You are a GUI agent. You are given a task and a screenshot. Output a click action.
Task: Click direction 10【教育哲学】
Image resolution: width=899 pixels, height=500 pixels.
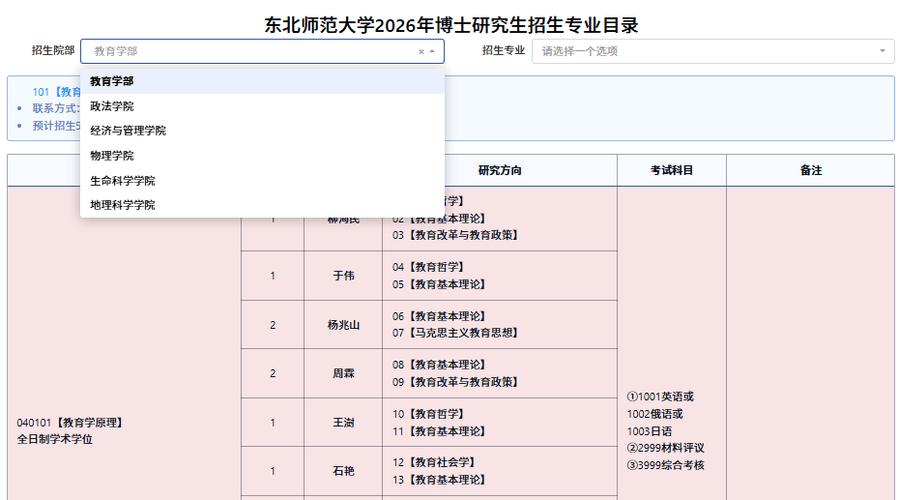click(428, 414)
